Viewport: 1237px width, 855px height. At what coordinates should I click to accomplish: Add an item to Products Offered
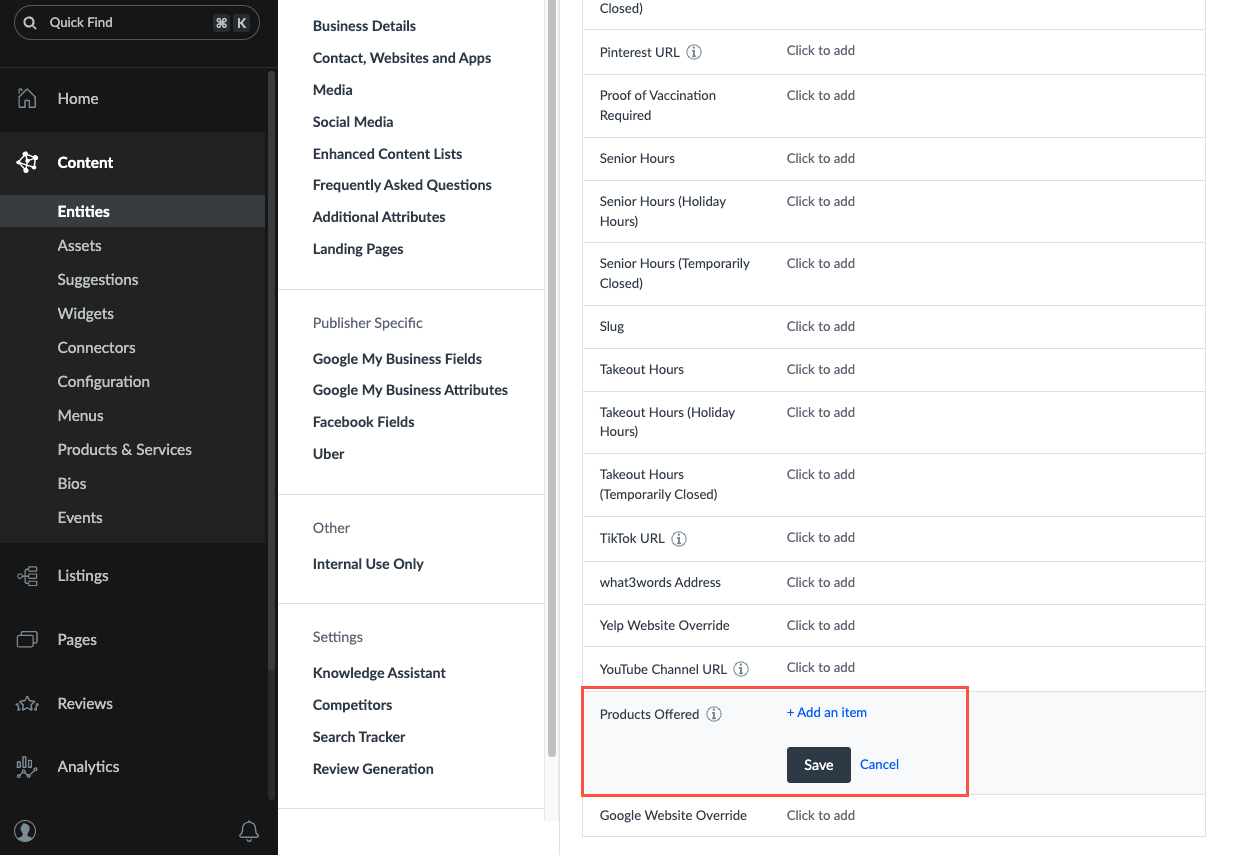(x=827, y=713)
